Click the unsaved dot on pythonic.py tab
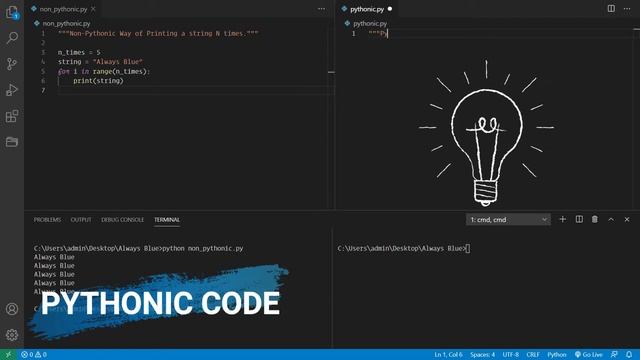640x360 pixels. 390,9
